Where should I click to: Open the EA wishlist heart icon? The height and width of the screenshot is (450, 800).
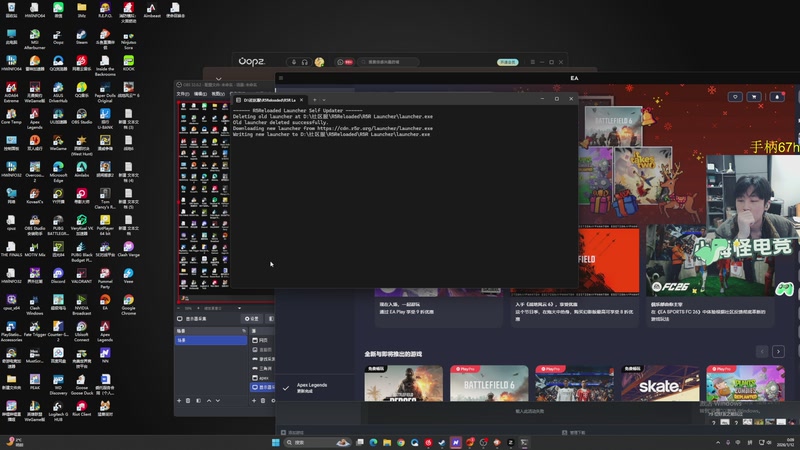point(735,97)
